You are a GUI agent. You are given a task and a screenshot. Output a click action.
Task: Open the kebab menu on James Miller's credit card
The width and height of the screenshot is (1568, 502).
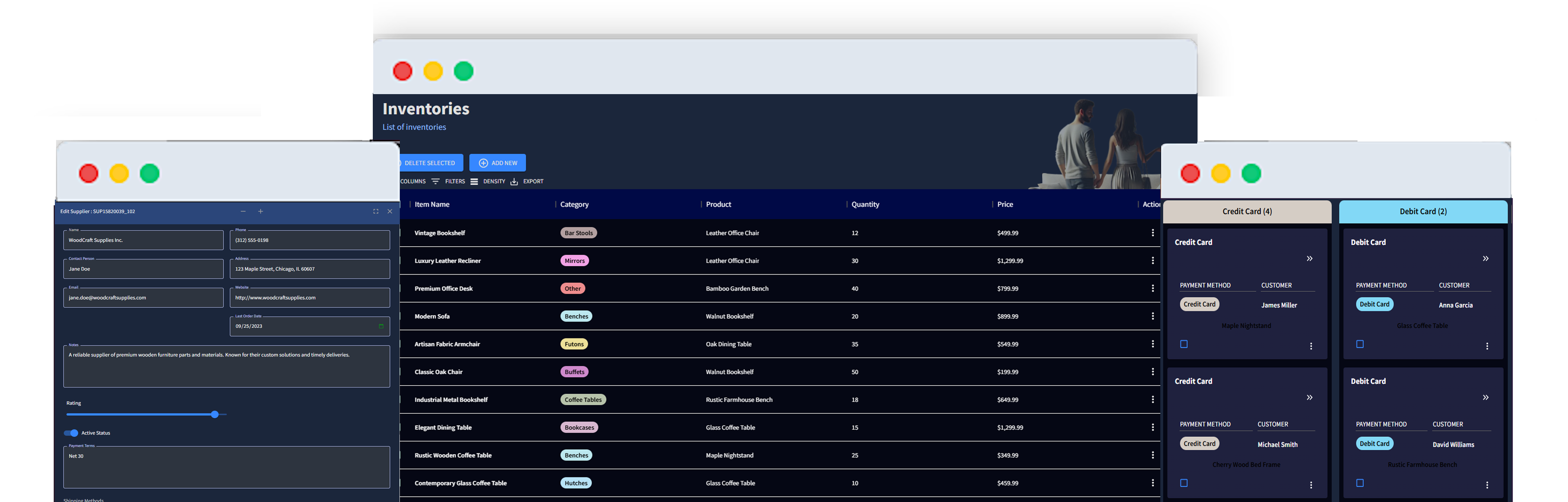click(1311, 346)
